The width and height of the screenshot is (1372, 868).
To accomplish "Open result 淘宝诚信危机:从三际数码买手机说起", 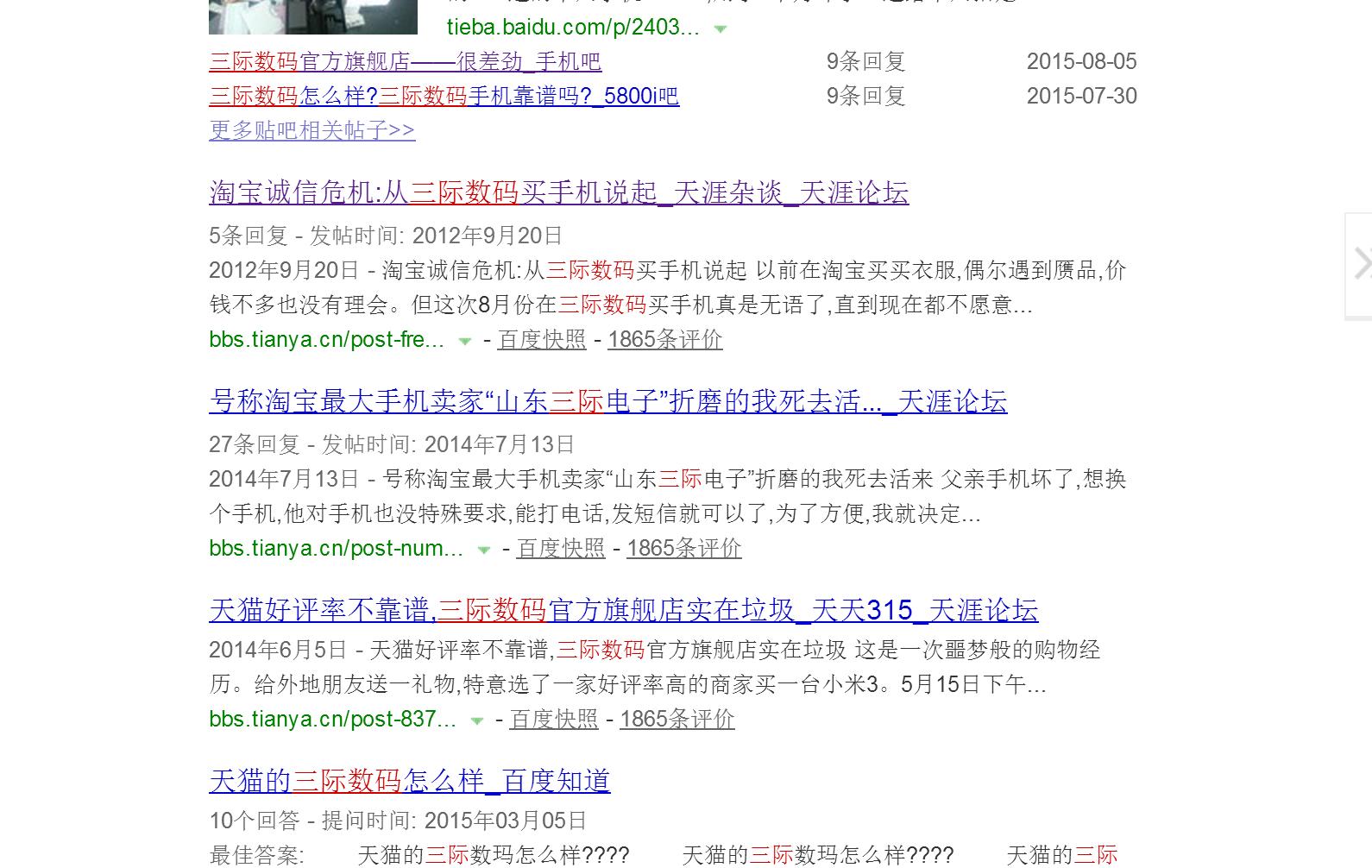I will [x=558, y=192].
